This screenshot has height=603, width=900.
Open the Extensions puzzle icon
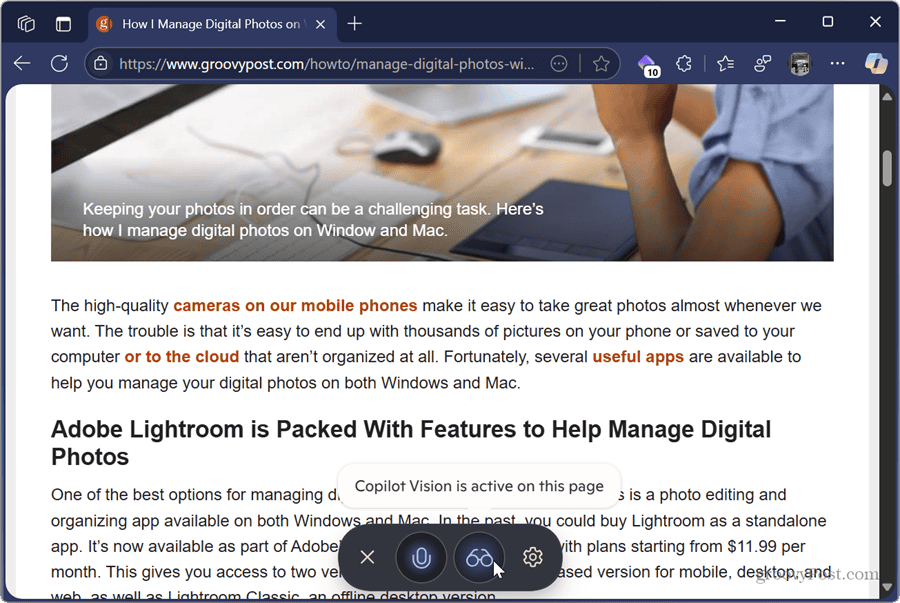(x=684, y=63)
